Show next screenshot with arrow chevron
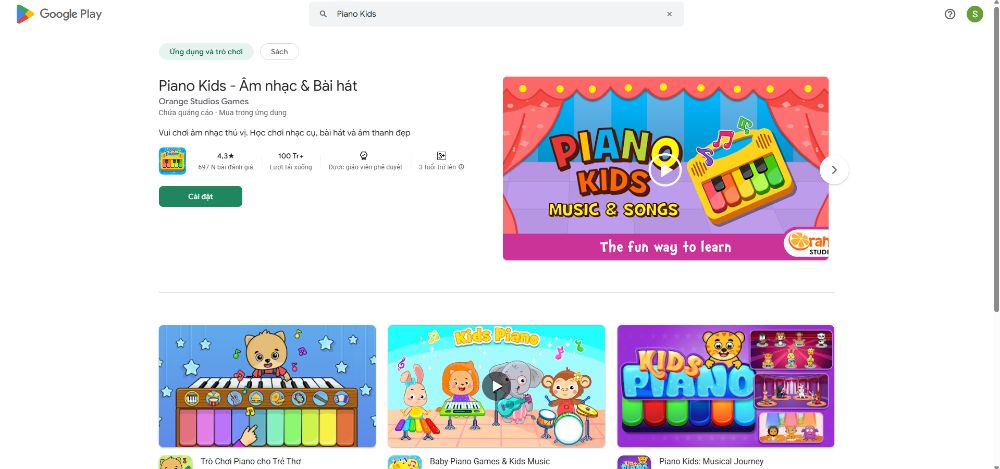The width and height of the screenshot is (1000, 469). [x=834, y=170]
